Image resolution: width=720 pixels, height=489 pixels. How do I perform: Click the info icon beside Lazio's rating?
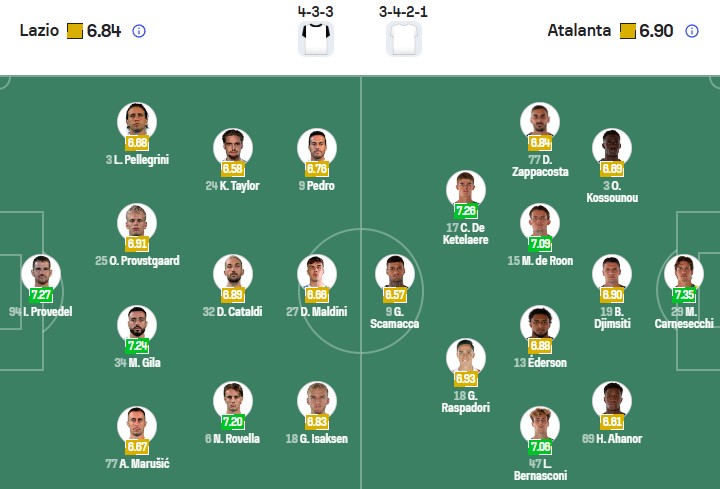(x=139, y=31)
